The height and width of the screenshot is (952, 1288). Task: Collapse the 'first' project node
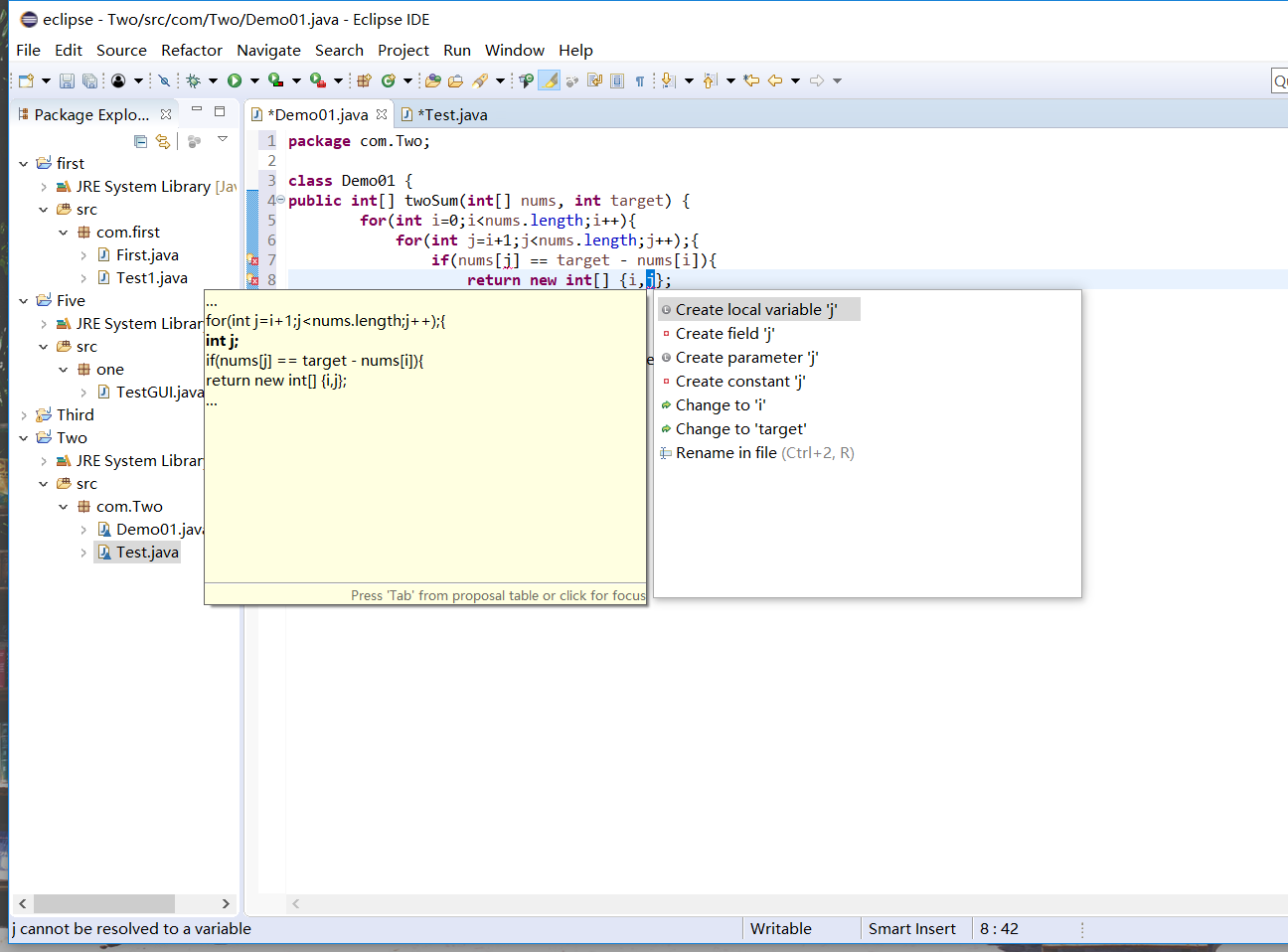pos(24,163)
